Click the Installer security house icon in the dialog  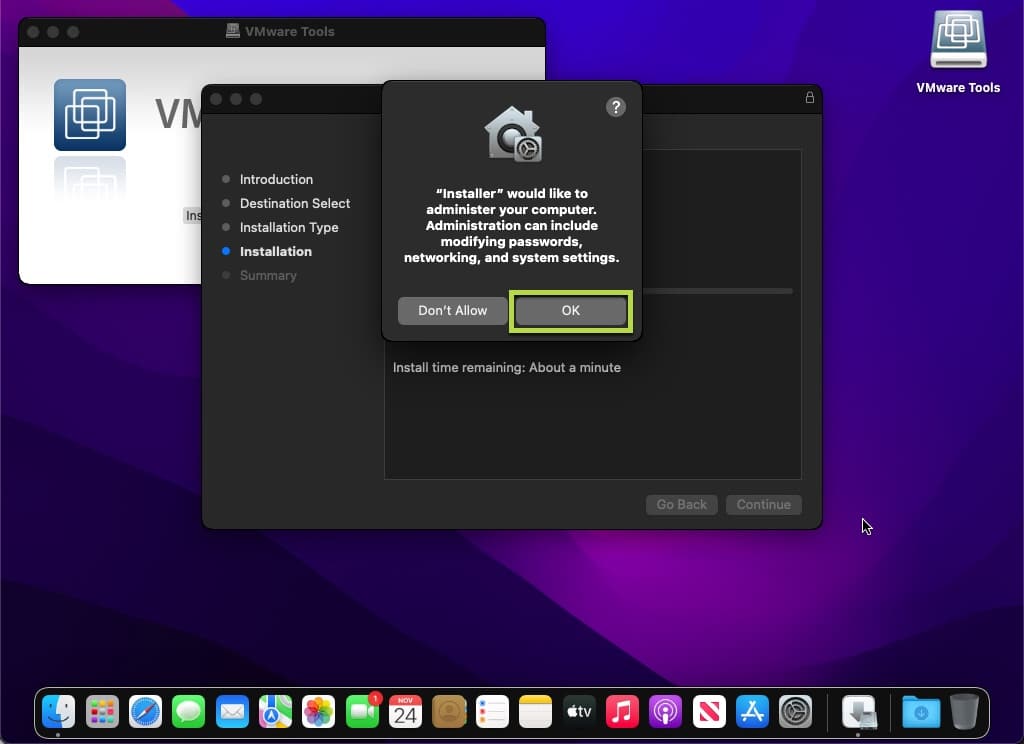pos(513,134)
